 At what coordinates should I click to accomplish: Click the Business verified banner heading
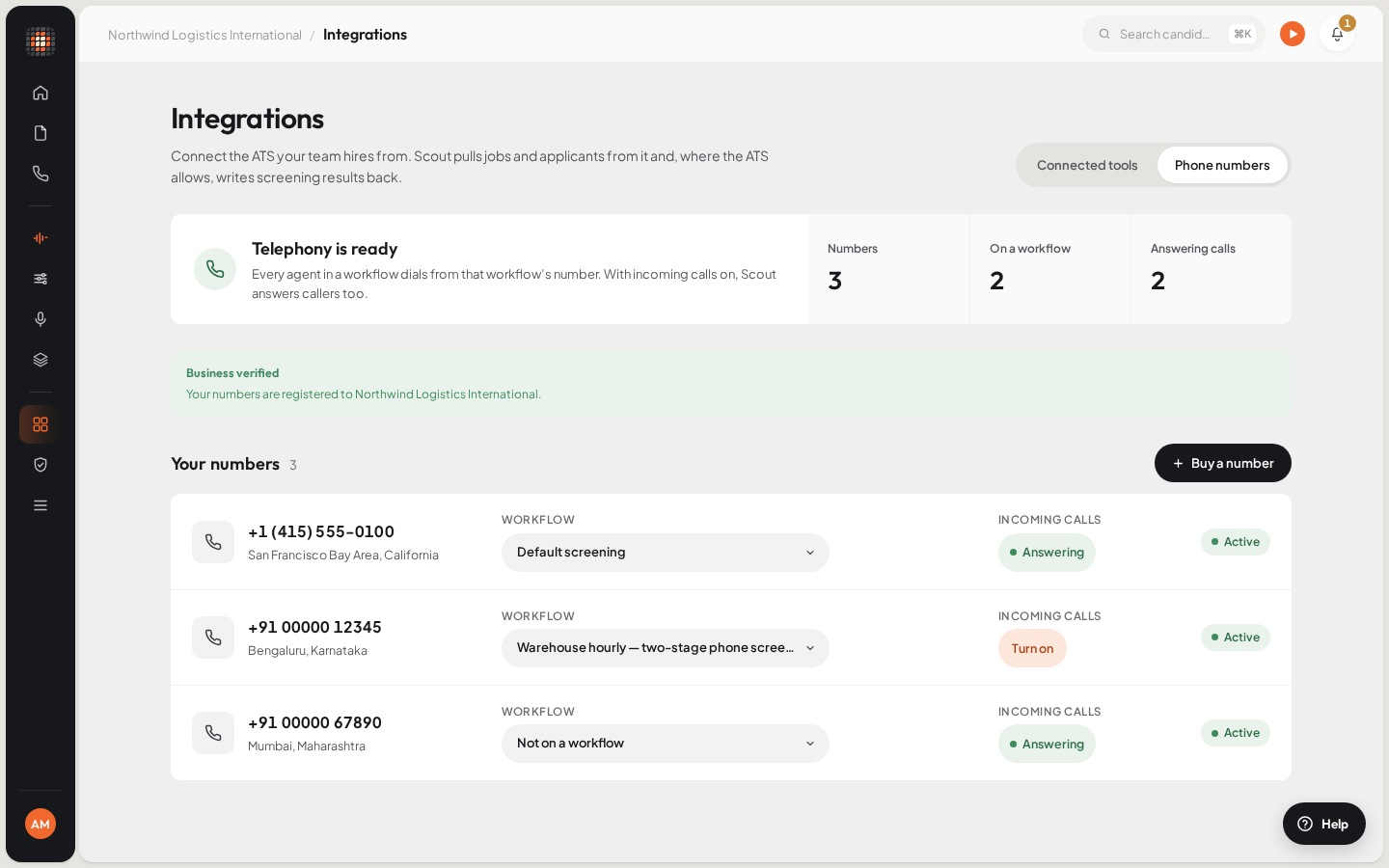[232, 373]
